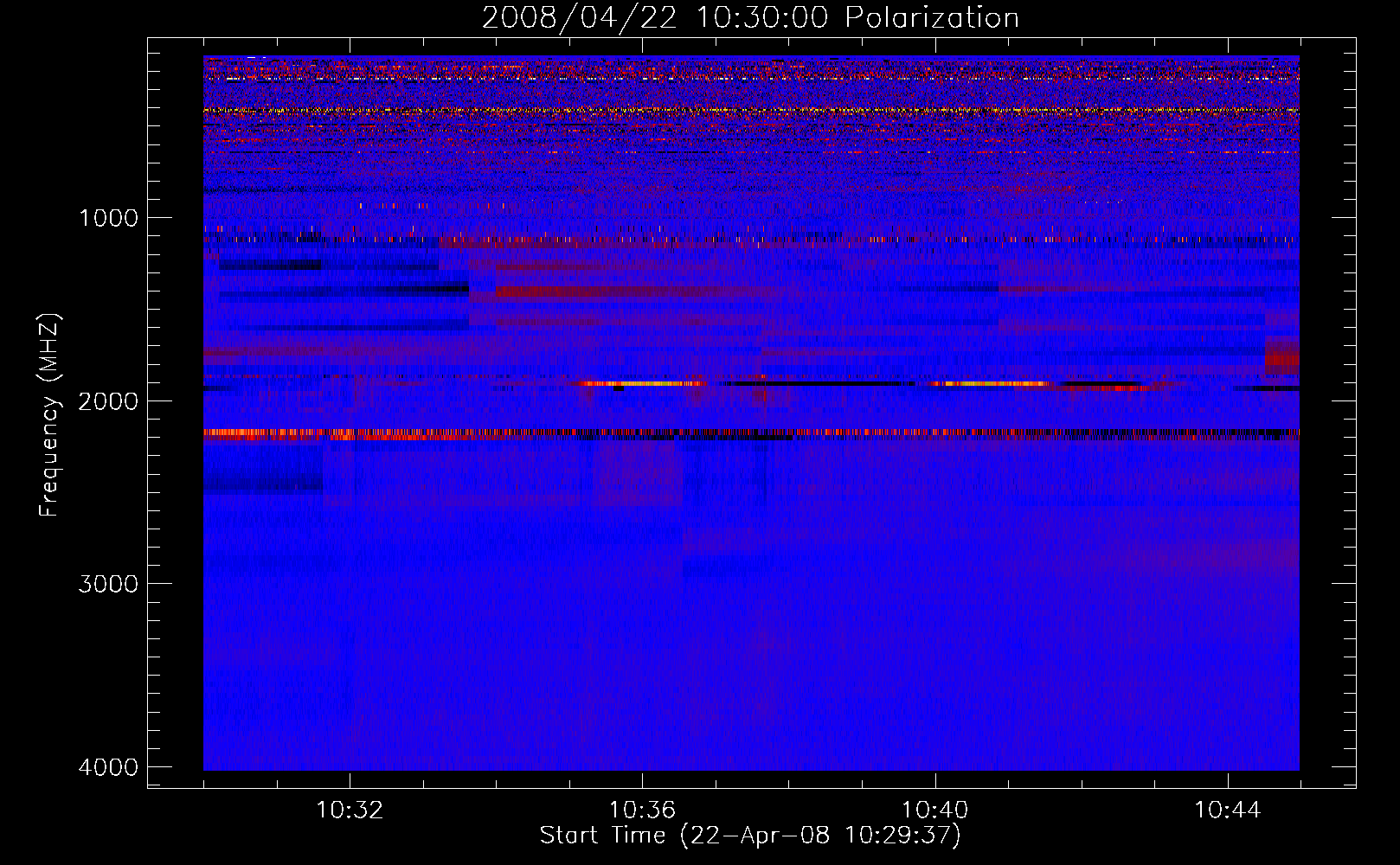This screenshot has height=865, width=1400.
Task: Click the 3000 frequency tick label
Action: coord(109,584)
